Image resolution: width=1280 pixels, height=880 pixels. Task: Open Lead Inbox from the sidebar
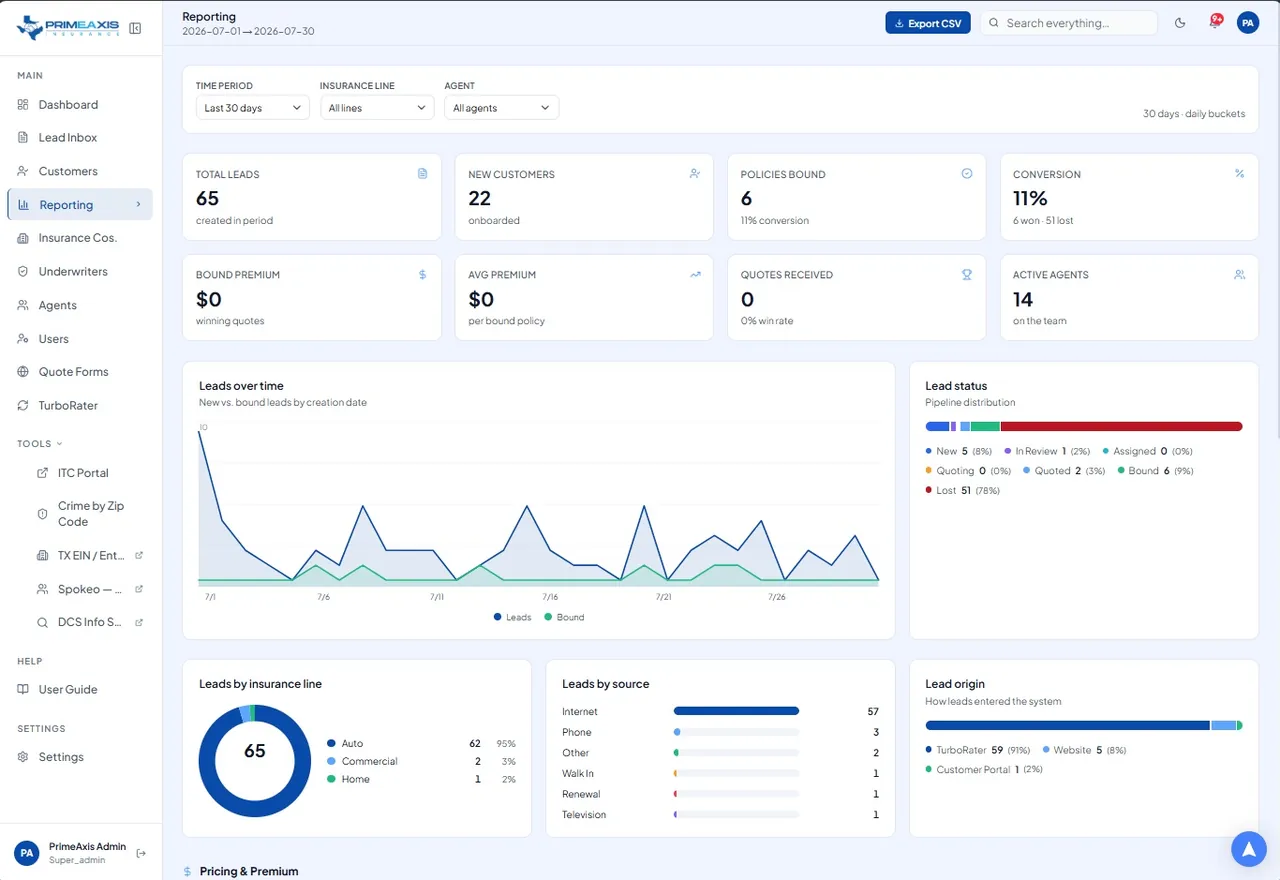(80, 138)
